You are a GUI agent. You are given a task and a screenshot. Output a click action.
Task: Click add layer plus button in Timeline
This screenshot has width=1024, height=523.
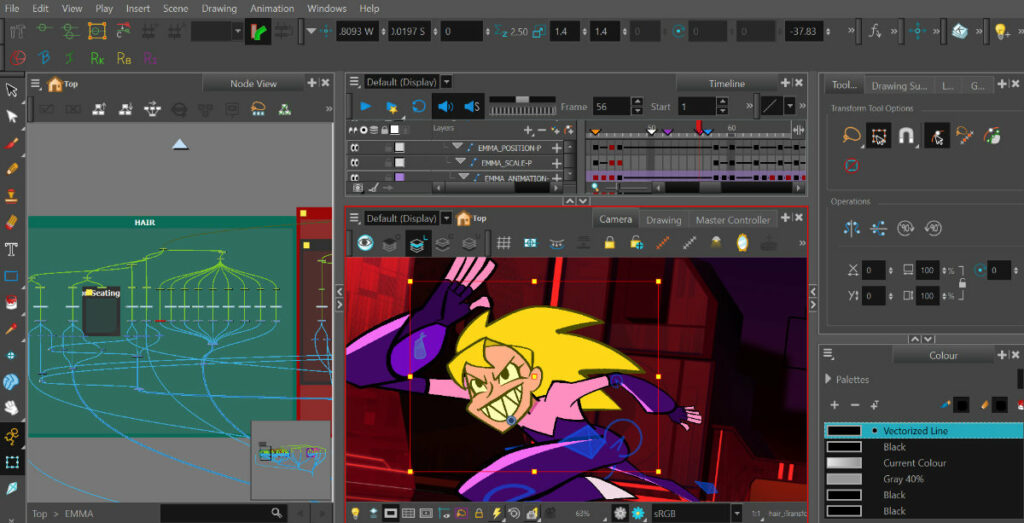pos(528,130)
